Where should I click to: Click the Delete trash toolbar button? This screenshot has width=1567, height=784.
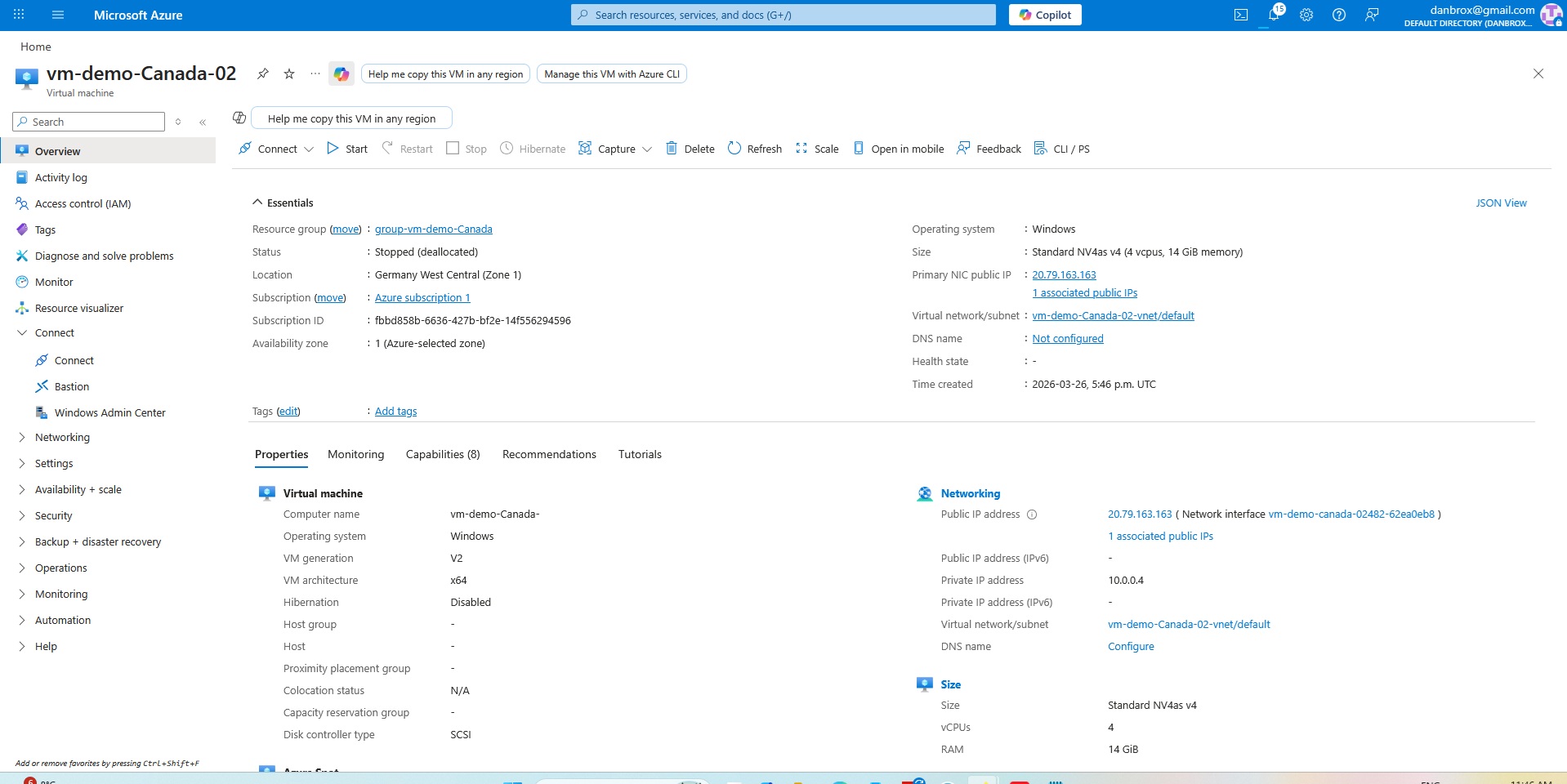690,149
